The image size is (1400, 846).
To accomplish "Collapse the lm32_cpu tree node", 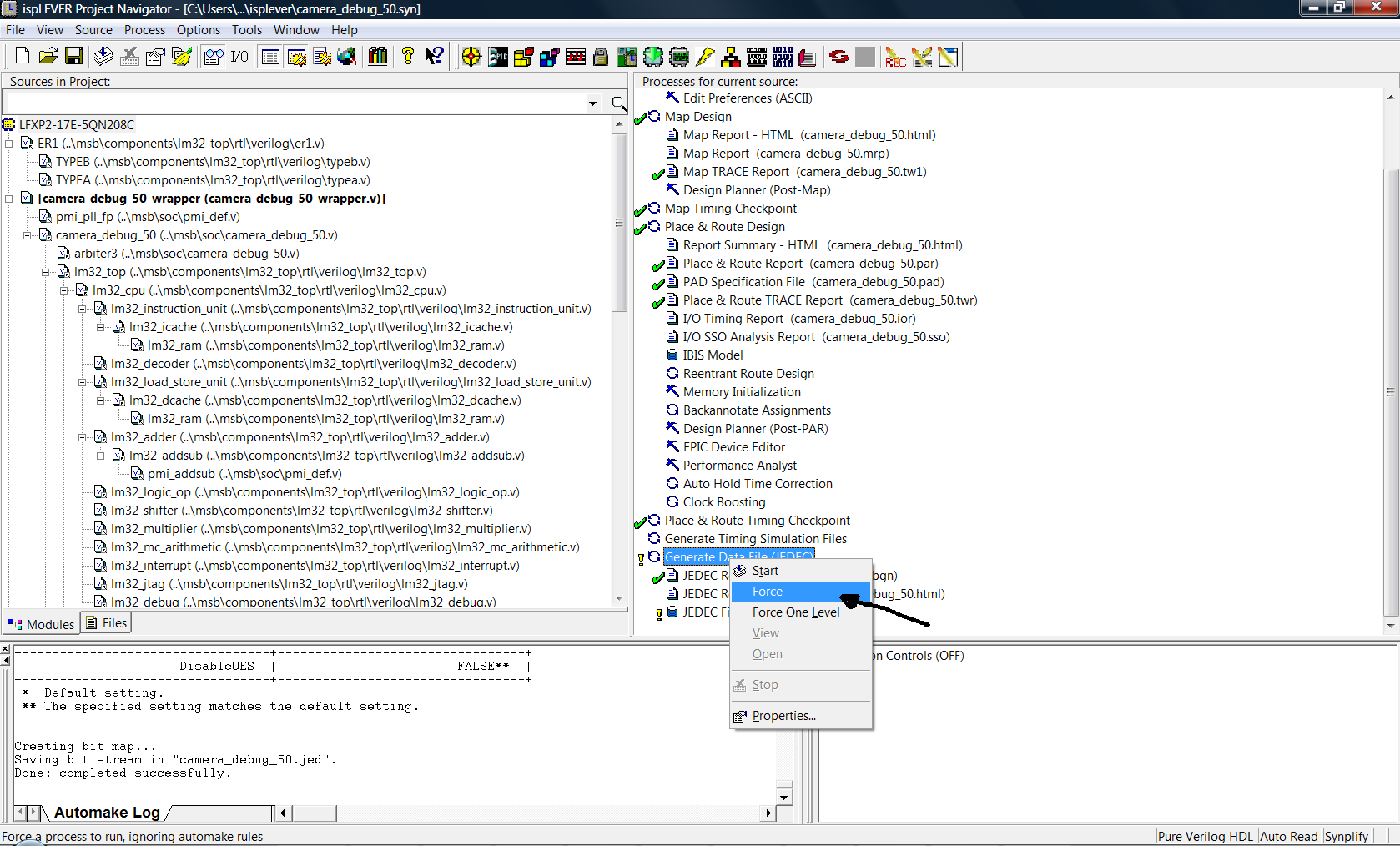I will click(x=64, y=290).
